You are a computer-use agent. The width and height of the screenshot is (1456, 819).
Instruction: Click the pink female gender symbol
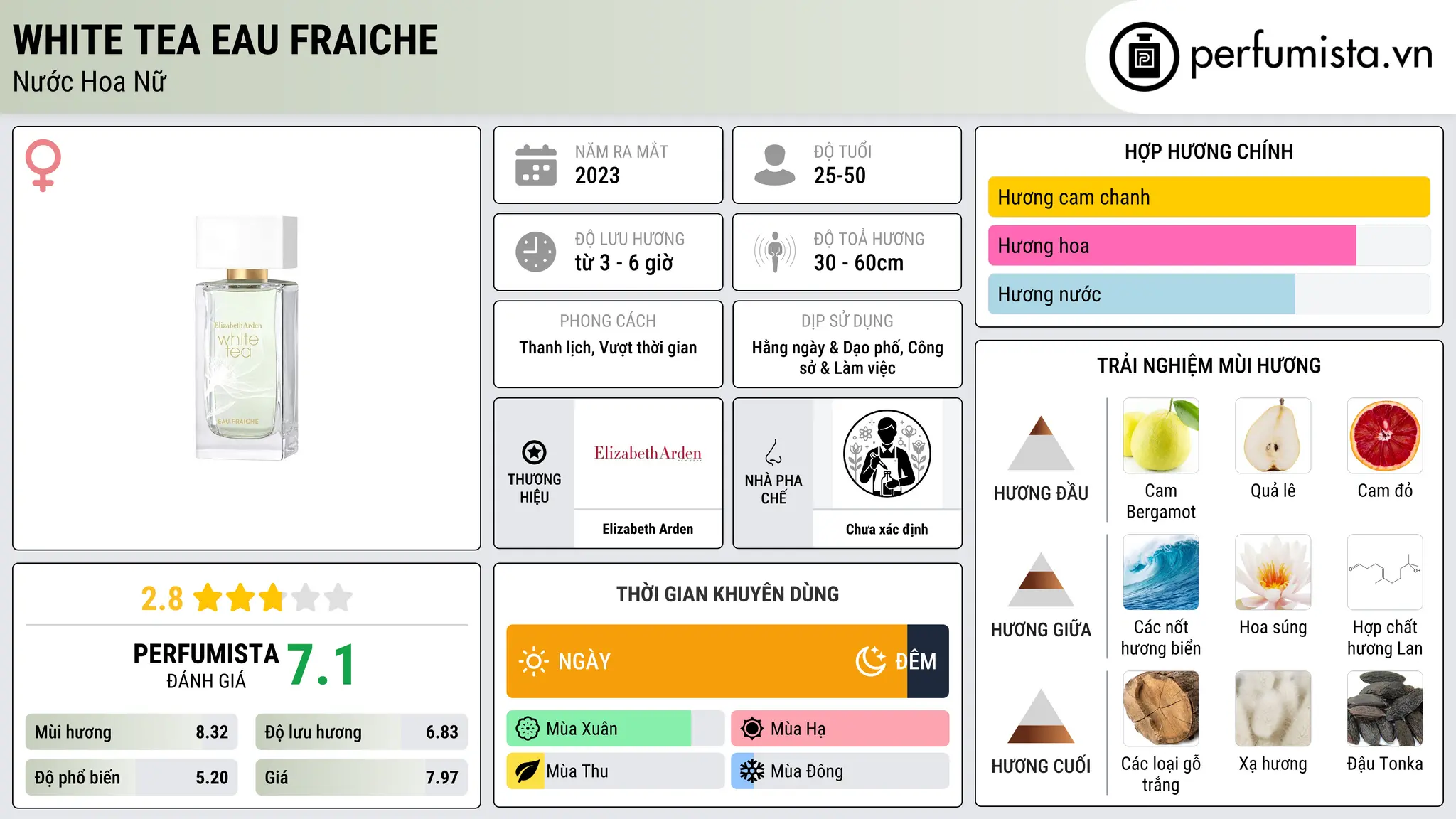pyautogui.click(x=43, y=165)
